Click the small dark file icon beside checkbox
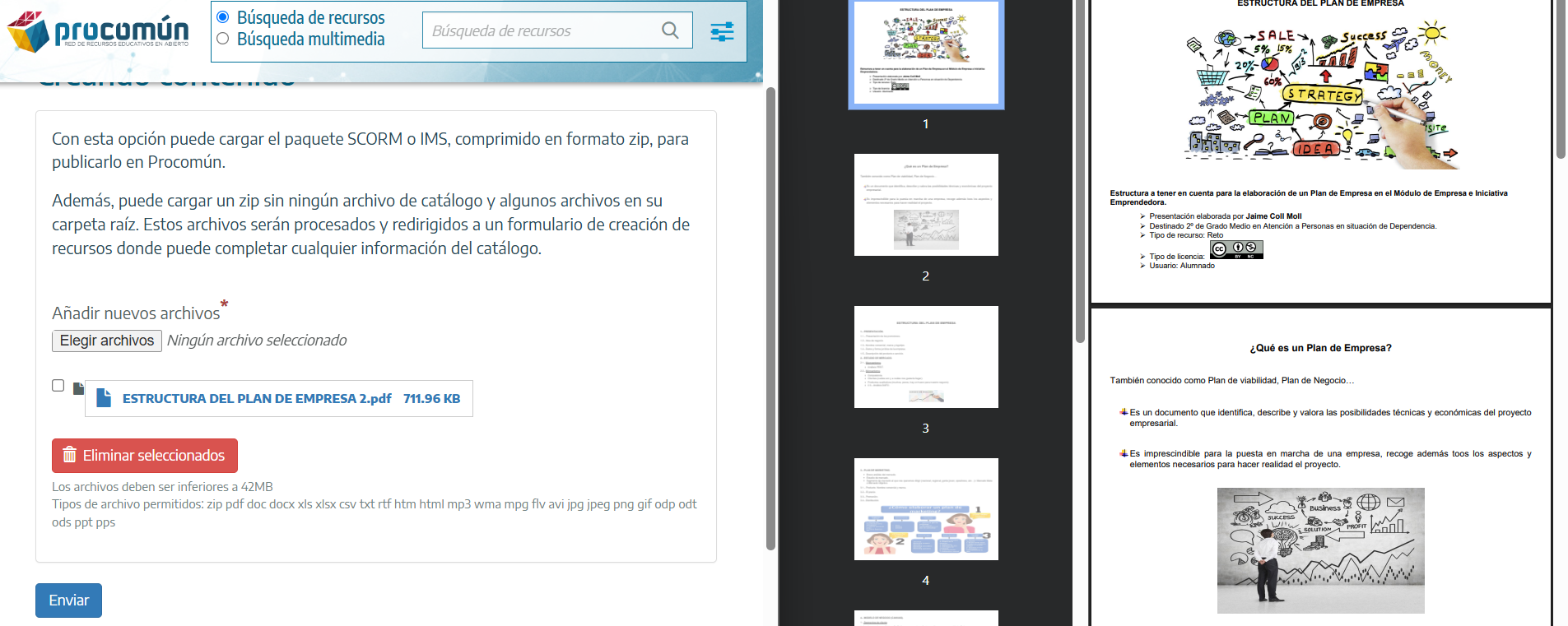This screenshot has height=626, width=1568. (x=78, y=387)
